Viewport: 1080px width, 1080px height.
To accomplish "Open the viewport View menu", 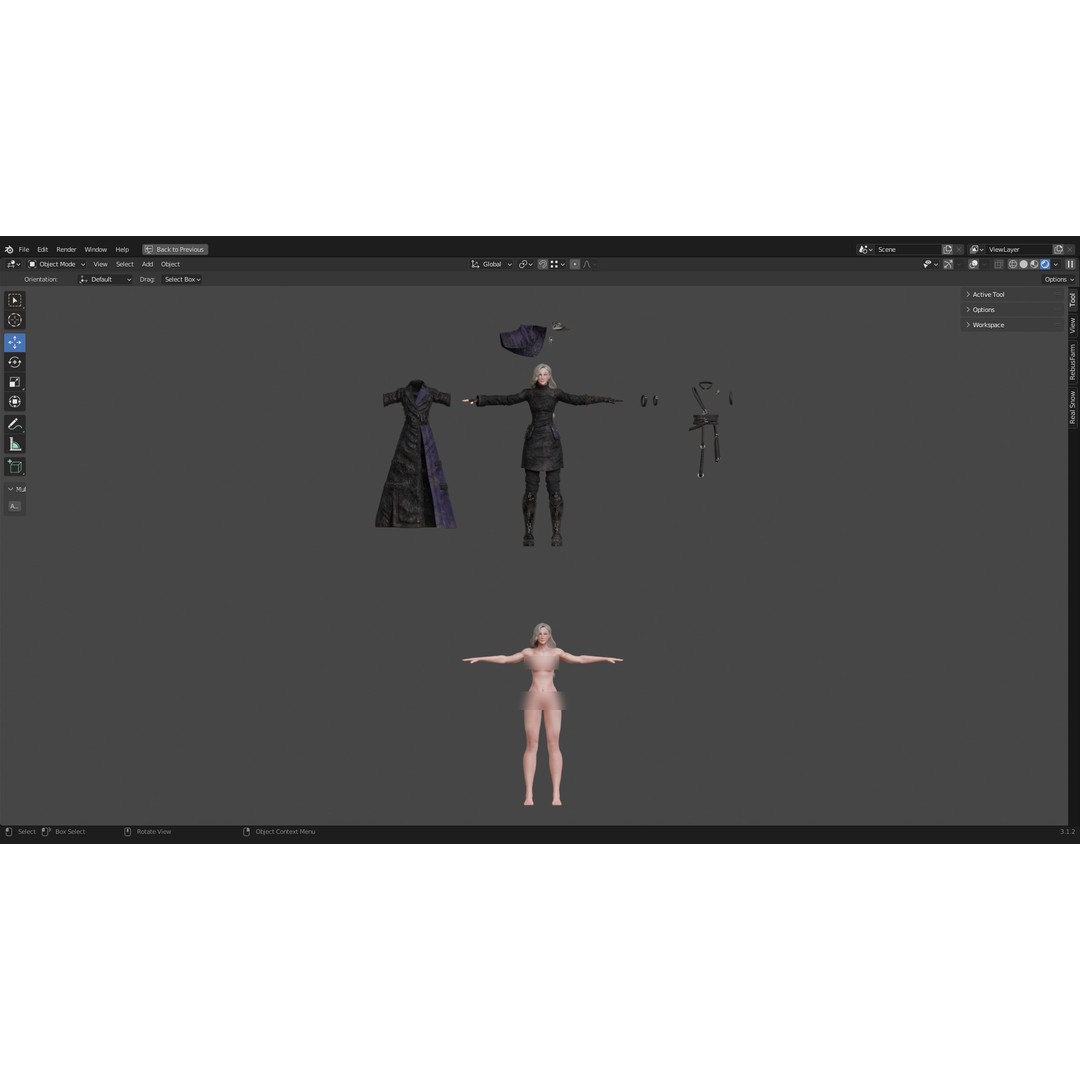I will tap(100, 264).
